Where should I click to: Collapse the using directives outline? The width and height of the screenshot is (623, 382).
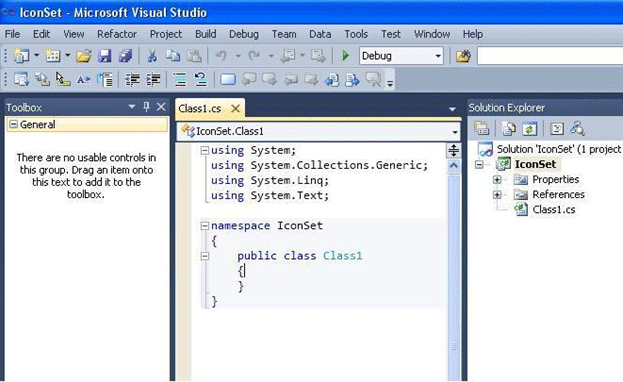(205, 150)
